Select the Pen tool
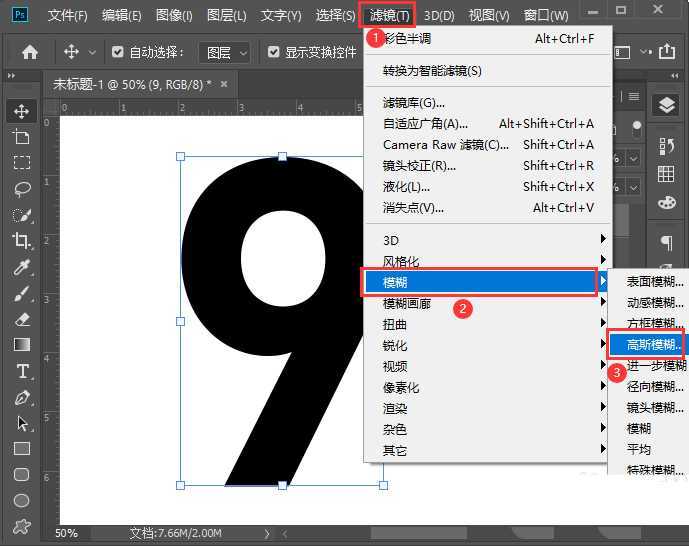 (x=21, y=397)
